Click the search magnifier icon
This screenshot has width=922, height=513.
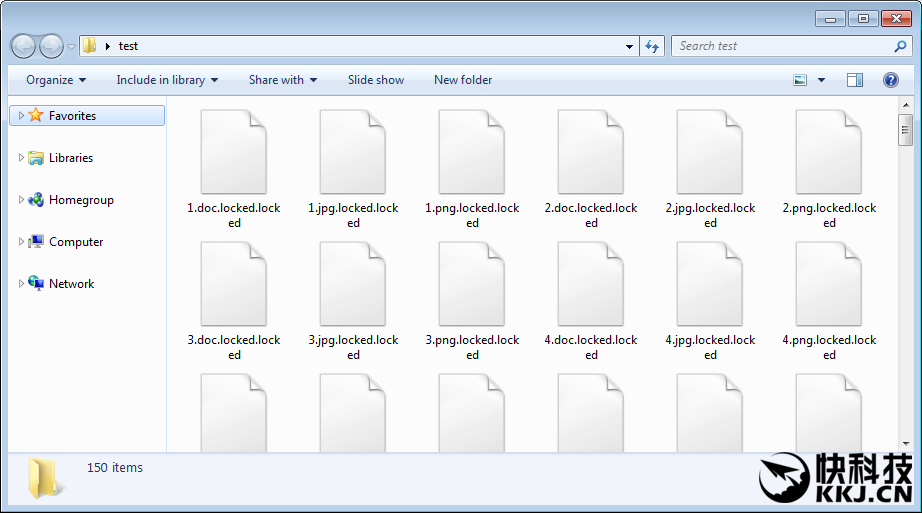pyautogui.click(x=900, y=46)
